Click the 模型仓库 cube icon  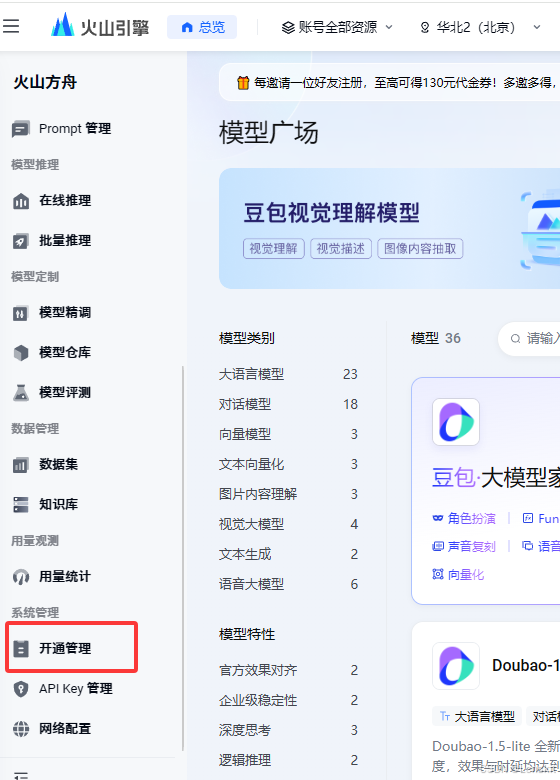(20, 353)
